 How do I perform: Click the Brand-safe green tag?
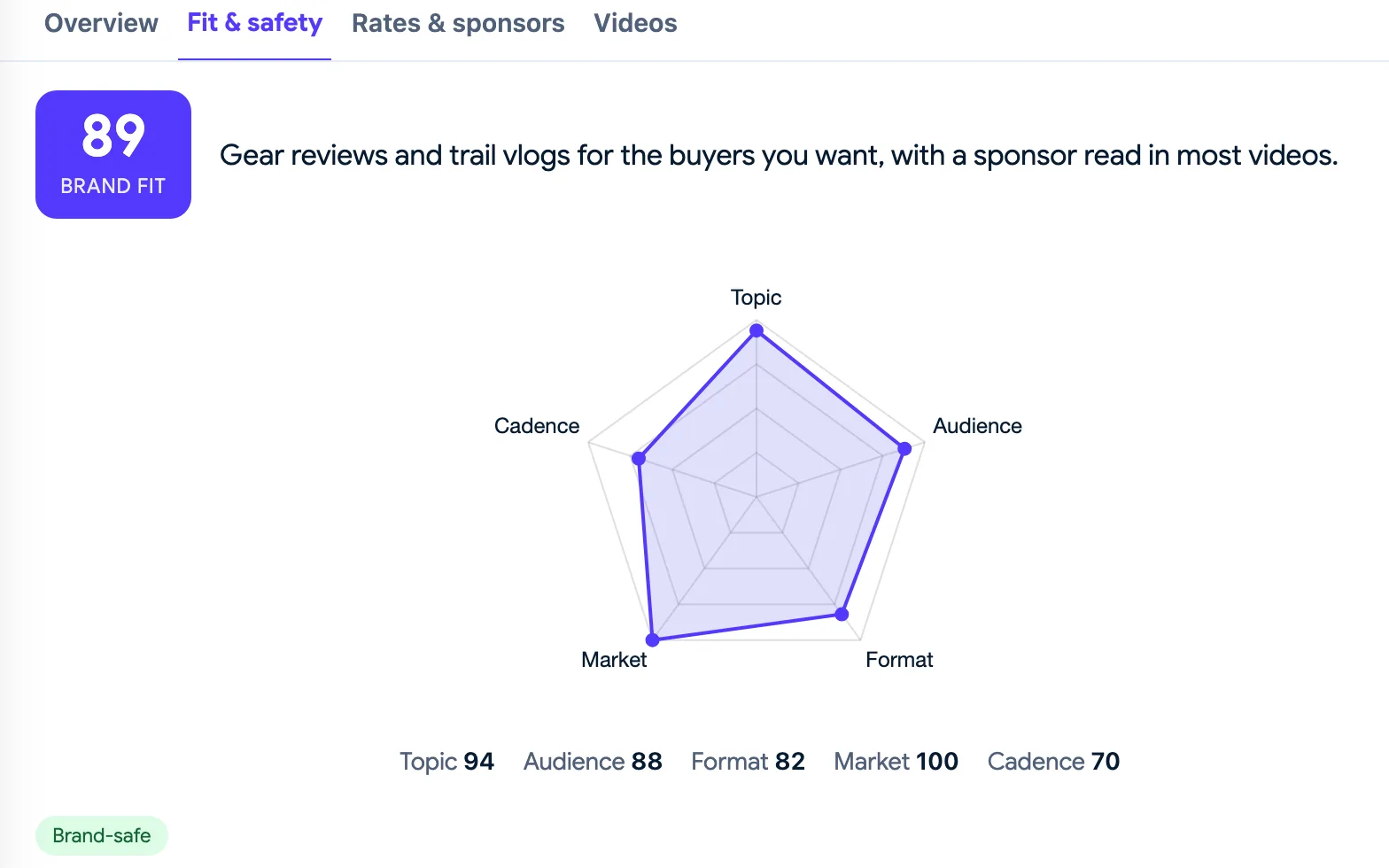(x=102, y=835)
